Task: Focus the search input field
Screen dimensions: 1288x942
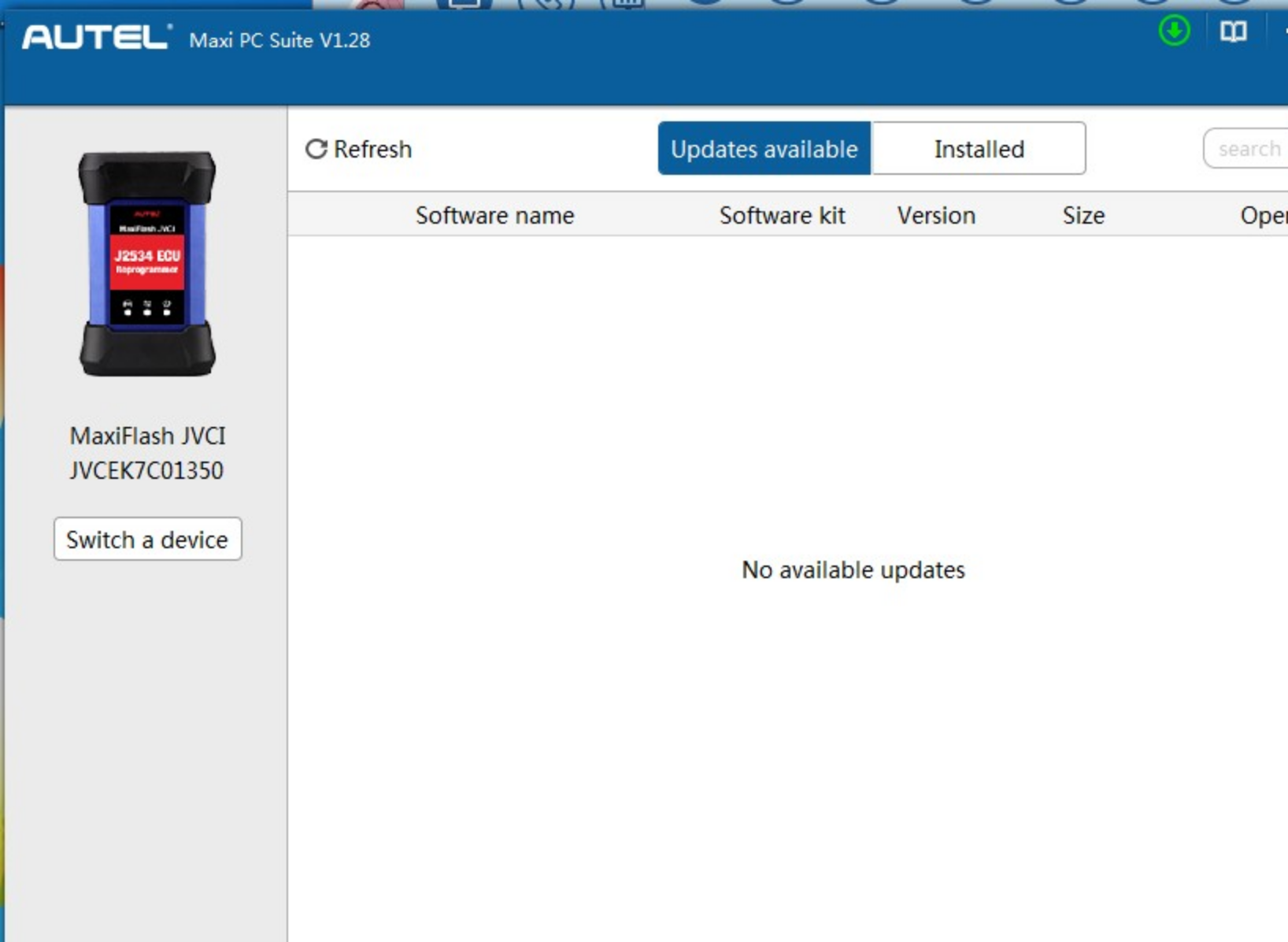Action: 1249,149
